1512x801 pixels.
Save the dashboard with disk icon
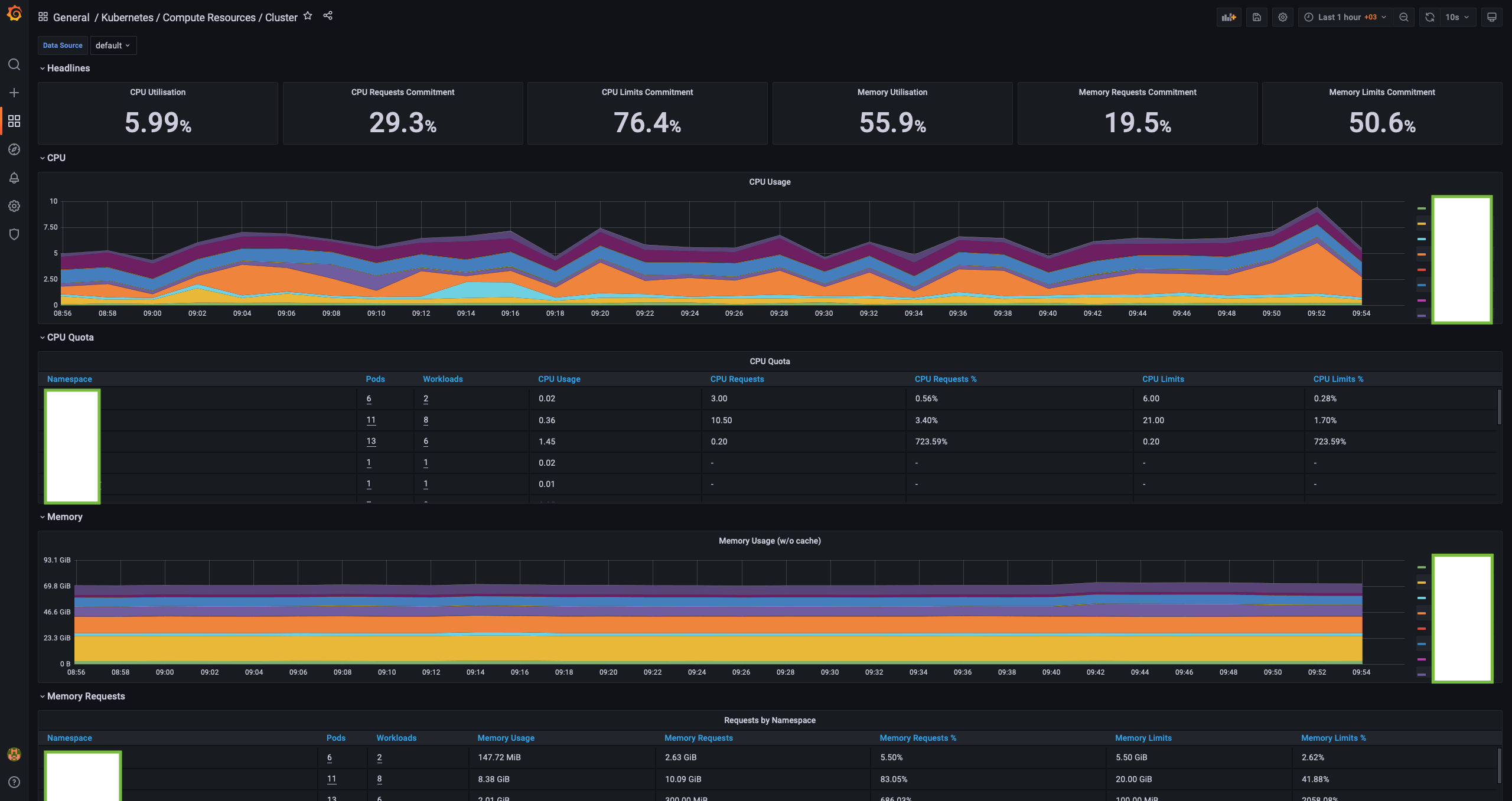click(1257, 17)
